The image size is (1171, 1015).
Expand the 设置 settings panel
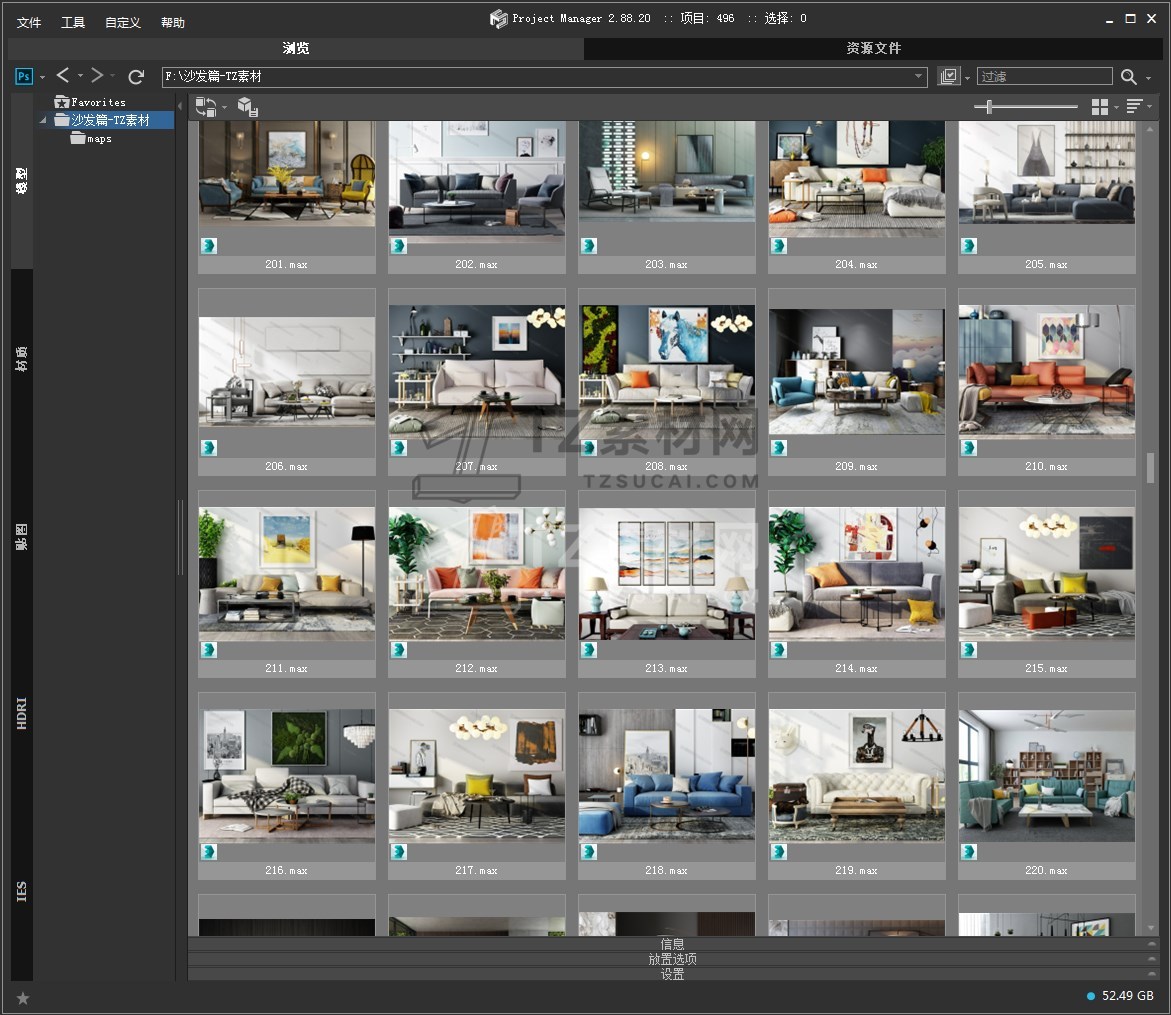(672, 974)
